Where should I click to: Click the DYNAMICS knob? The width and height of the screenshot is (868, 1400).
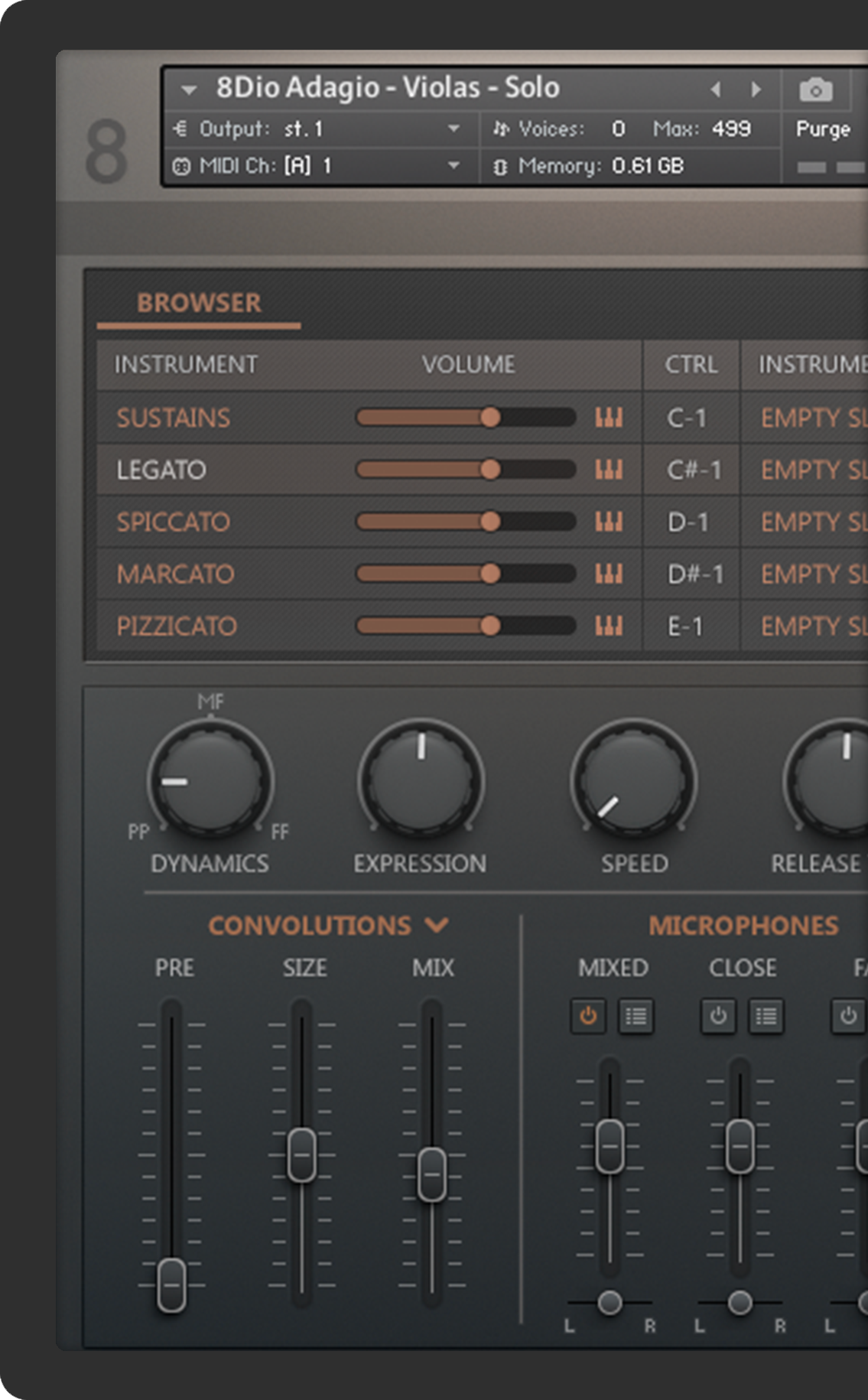[210, 781]
